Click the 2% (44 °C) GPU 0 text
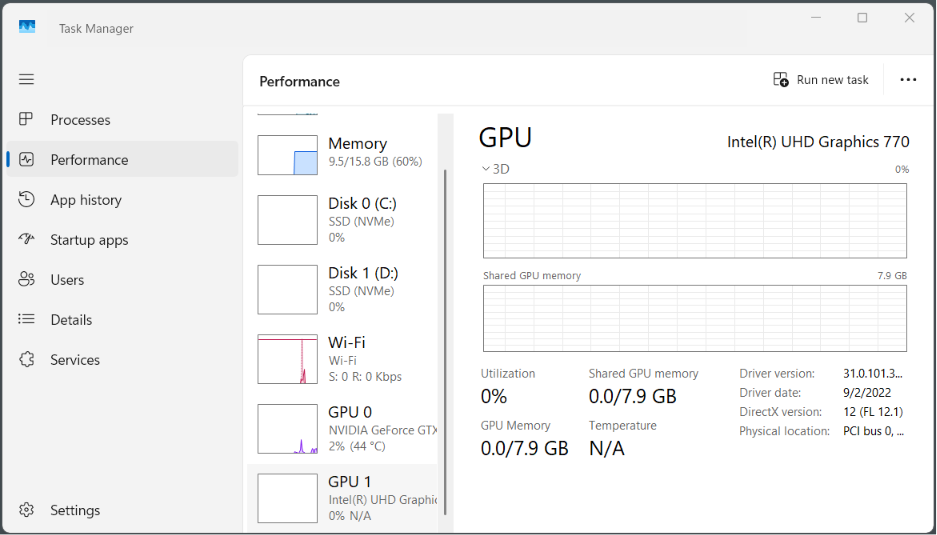This screenshot has width=937, height=535. coord(357,446)
